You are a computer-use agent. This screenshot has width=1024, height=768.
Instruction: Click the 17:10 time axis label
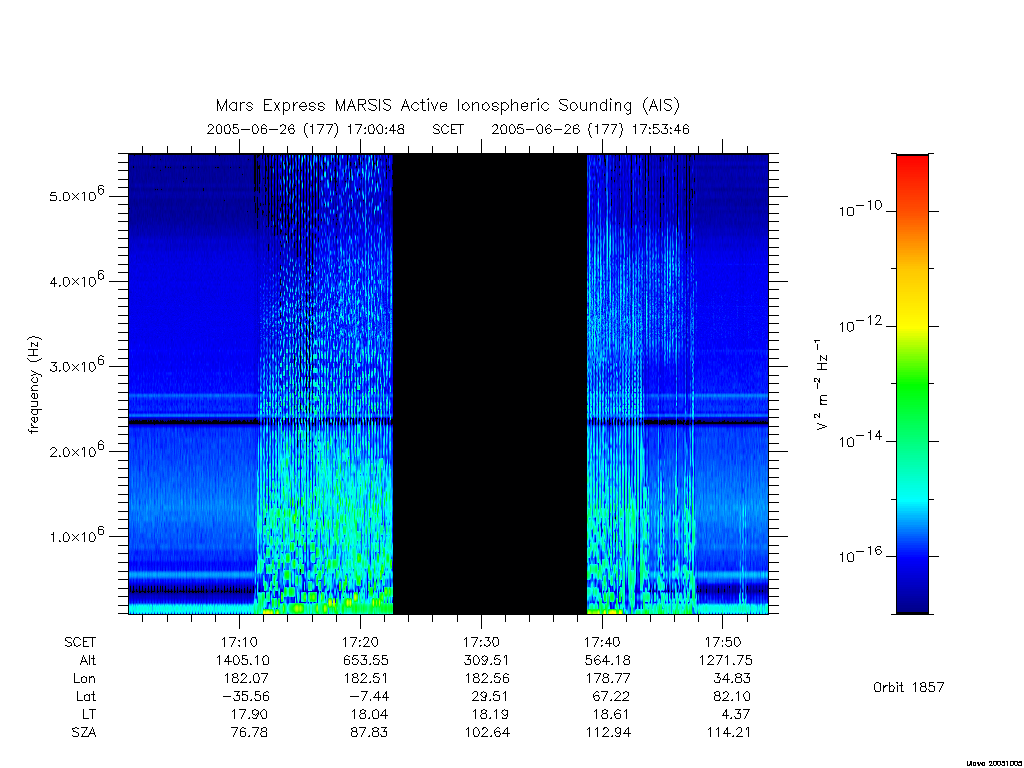coord(239,643)
